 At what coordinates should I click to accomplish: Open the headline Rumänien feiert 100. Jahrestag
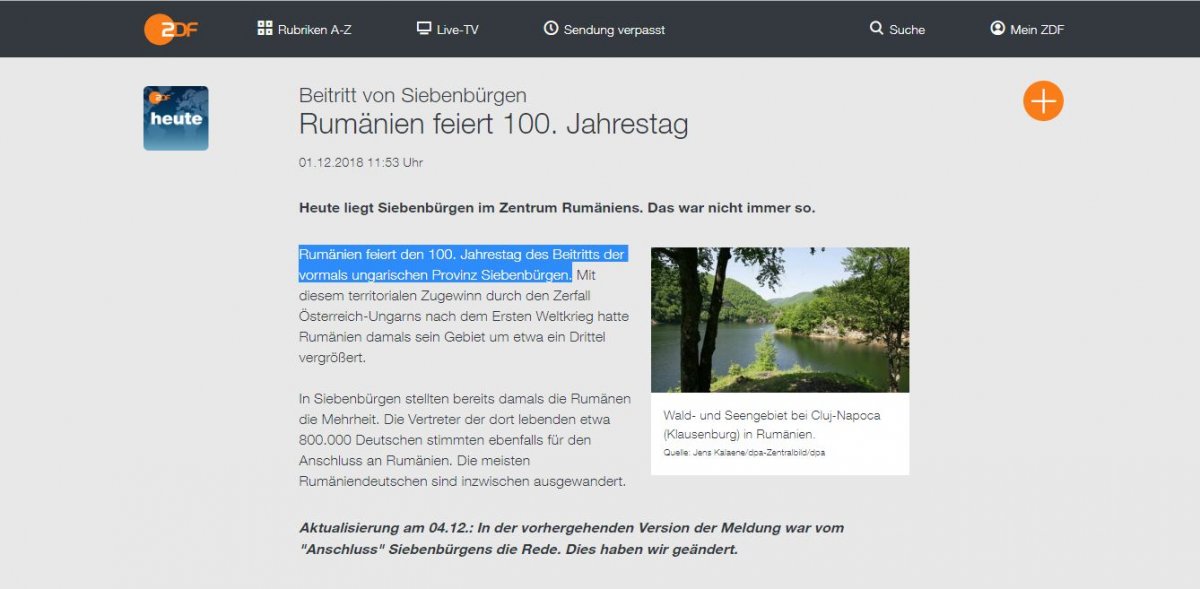point(493,124)
